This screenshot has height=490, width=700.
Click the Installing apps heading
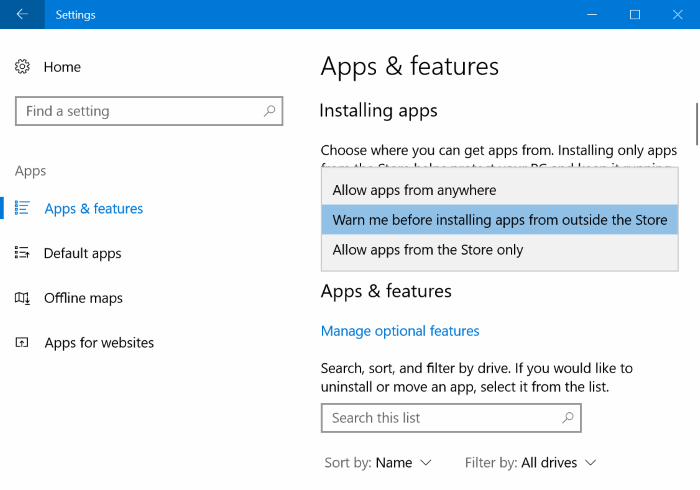379,110
